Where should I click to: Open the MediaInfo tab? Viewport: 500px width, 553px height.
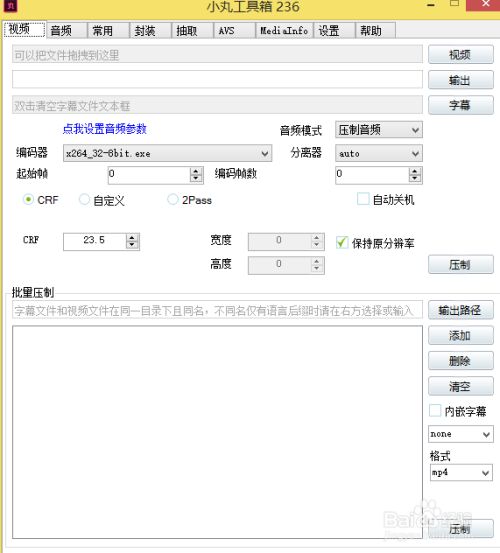click(x=284, y=31)
